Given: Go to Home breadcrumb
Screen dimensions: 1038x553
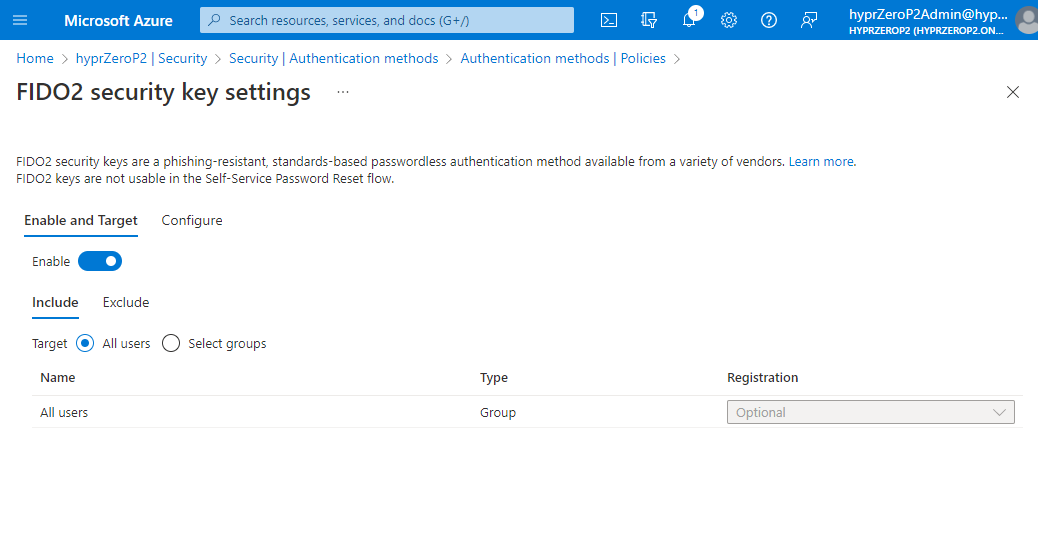Looking at the screenshot, I should (35, 58).
